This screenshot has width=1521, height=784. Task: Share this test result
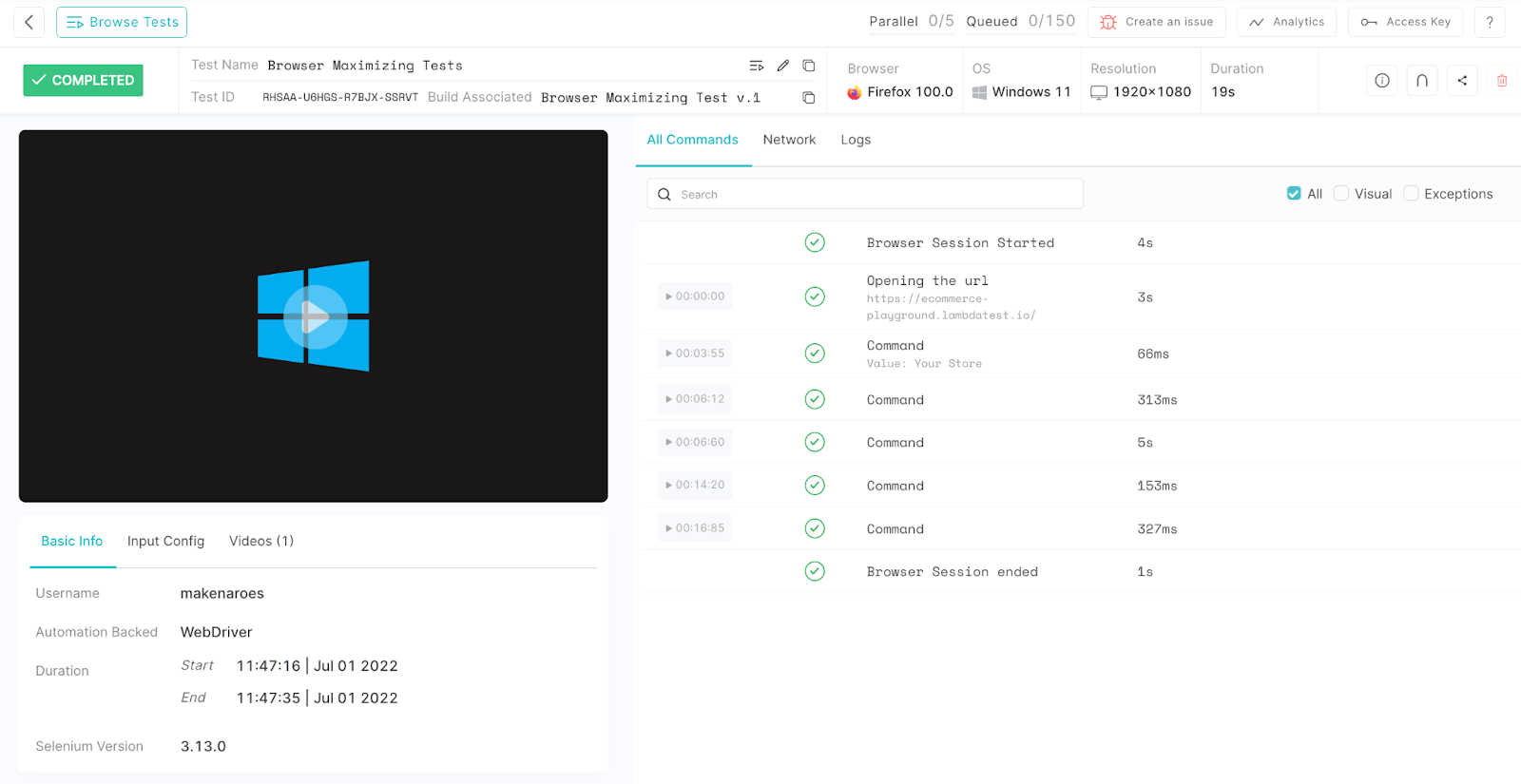click(x=1462, y=81)
